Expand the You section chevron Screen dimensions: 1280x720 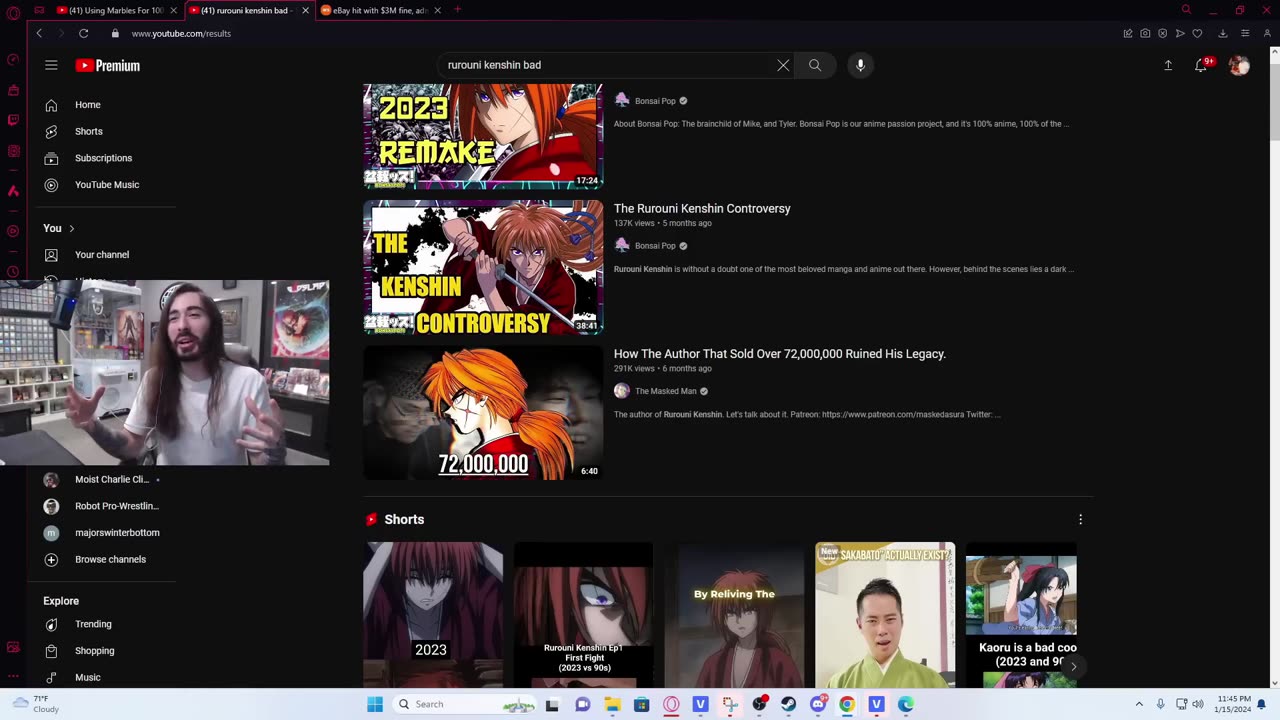click(71, 228)
